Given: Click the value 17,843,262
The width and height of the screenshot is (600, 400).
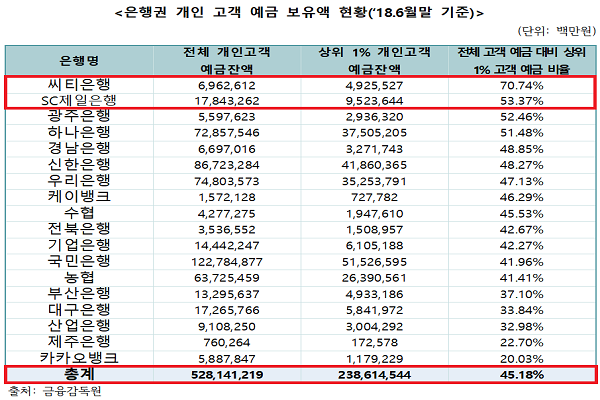Looking at the screenshot, I should pos(227,101).
